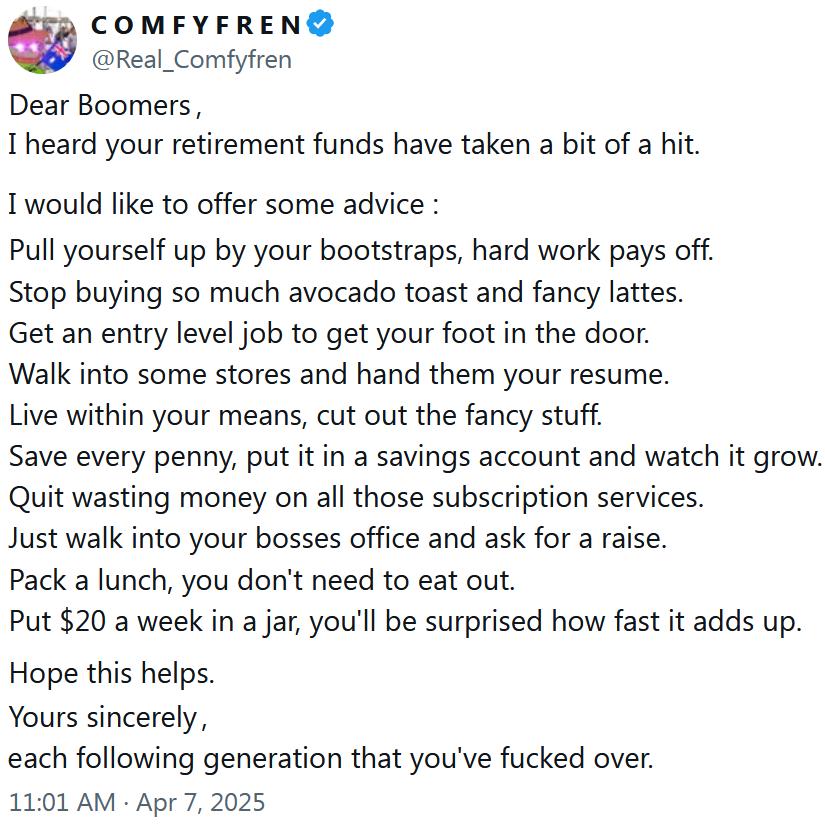
Task: Open the COMFYFREN profile avatar picture
Action: [x=42, y=41]
